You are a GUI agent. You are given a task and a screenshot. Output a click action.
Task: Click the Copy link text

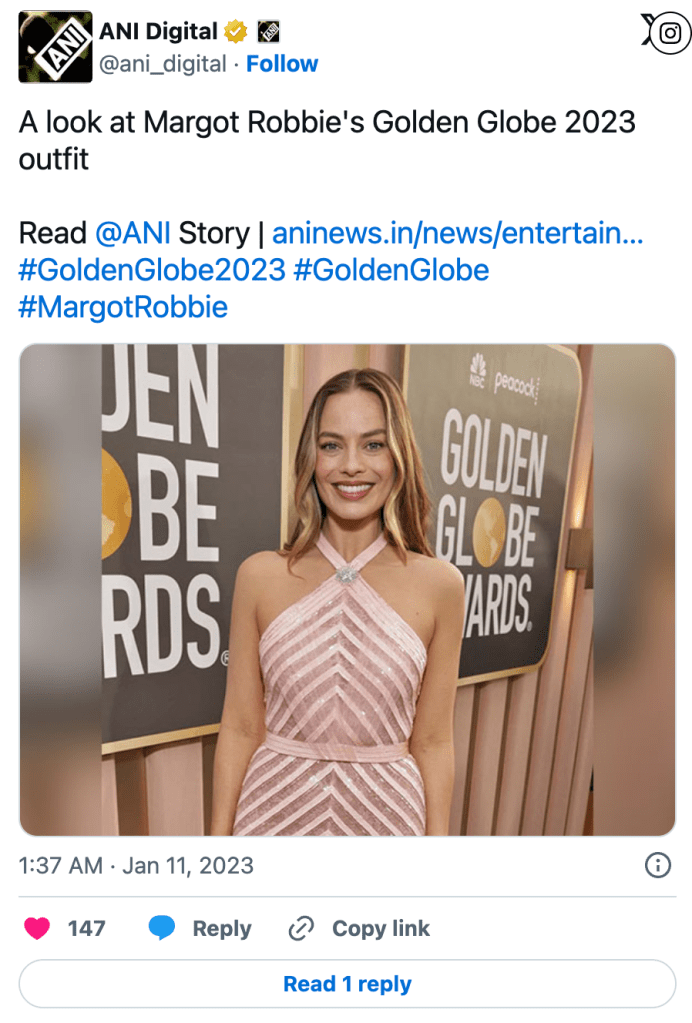point(381,928)
